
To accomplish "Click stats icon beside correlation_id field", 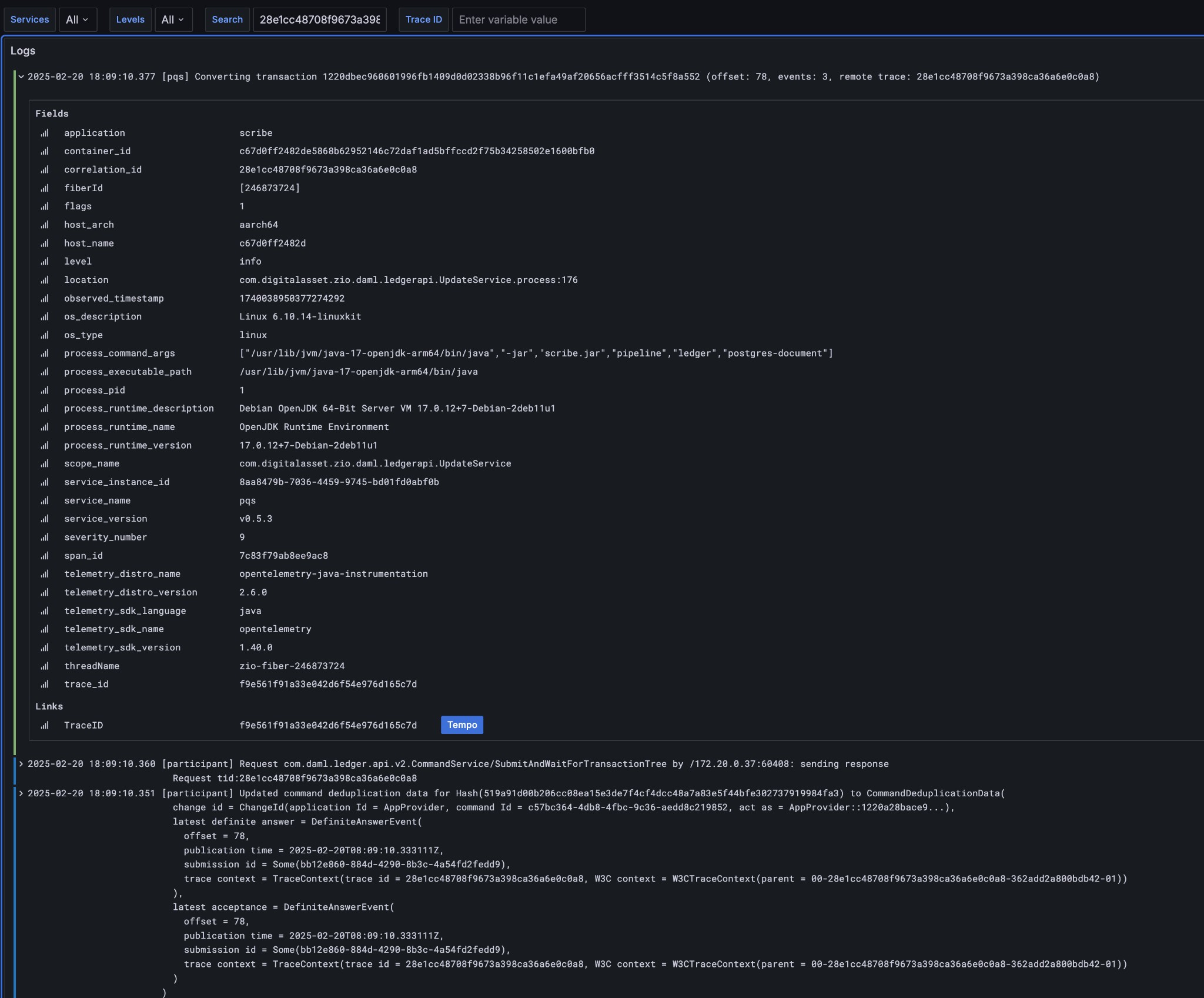I will 45,169.
